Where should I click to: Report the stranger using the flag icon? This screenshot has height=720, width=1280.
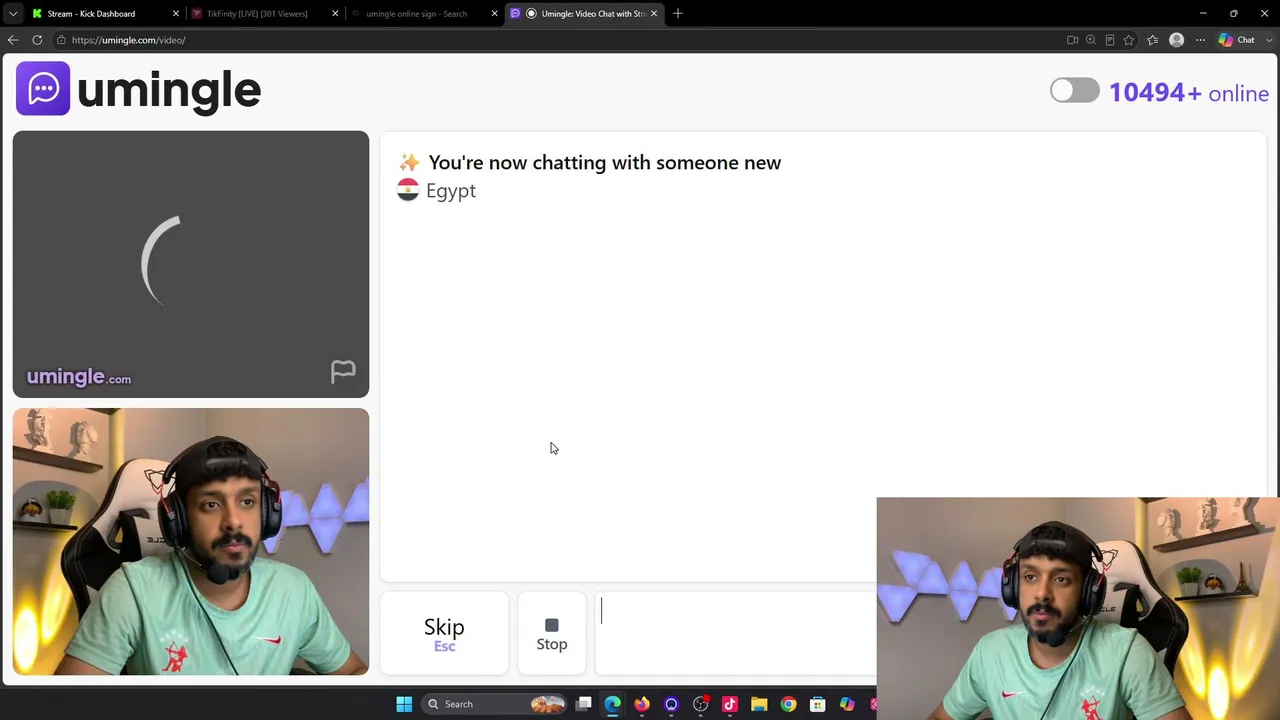[343, 372]
